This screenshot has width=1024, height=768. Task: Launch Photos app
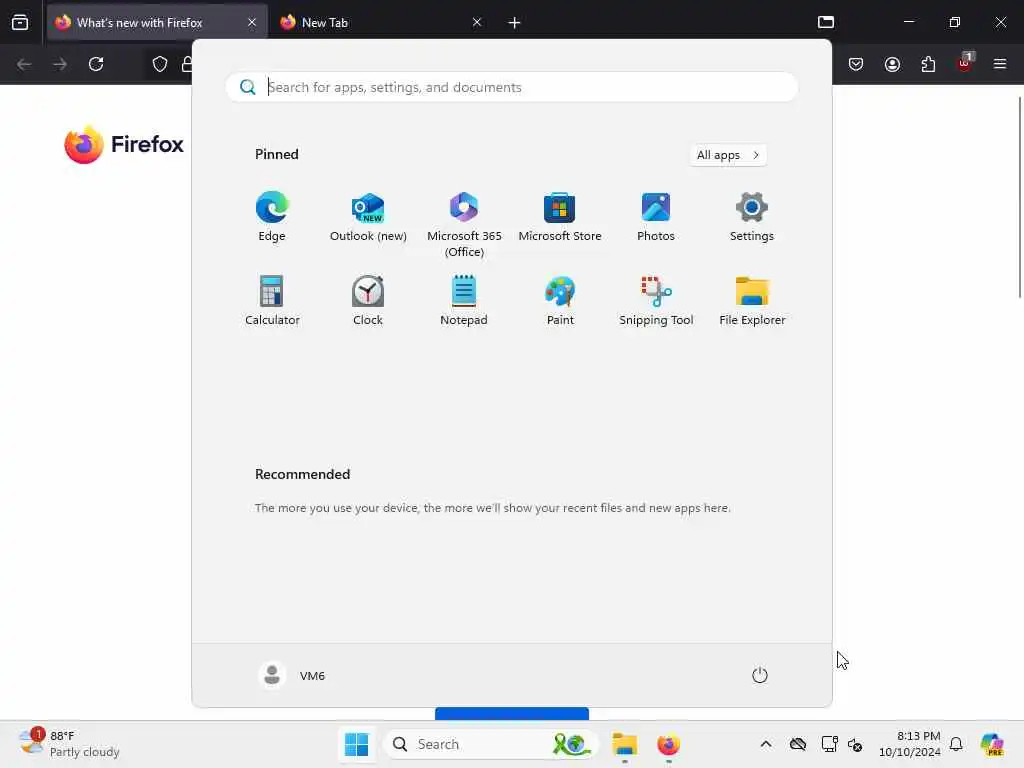click(656, 217)
